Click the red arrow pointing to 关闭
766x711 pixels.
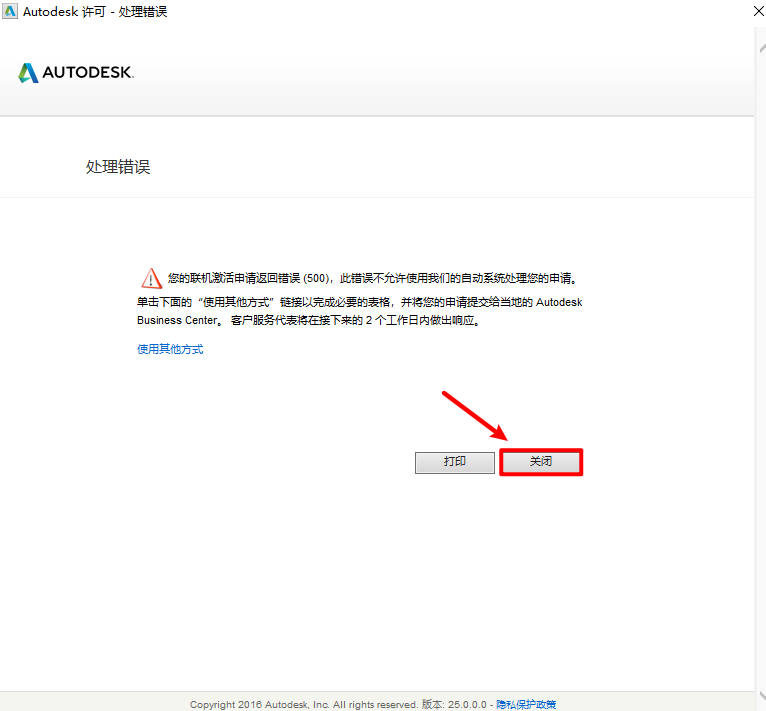475,415
